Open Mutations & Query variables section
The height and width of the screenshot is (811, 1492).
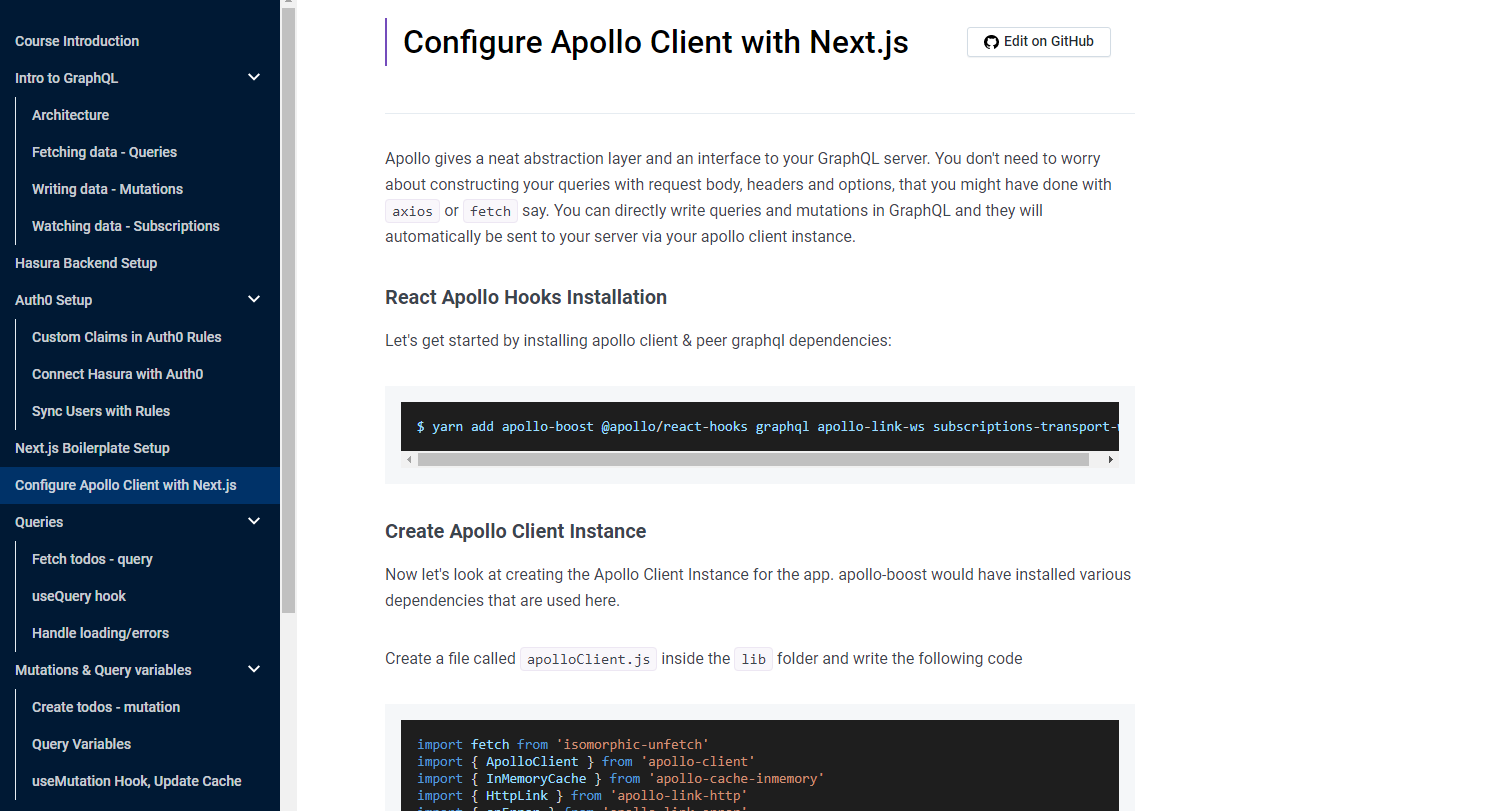(x=103, y=670)
